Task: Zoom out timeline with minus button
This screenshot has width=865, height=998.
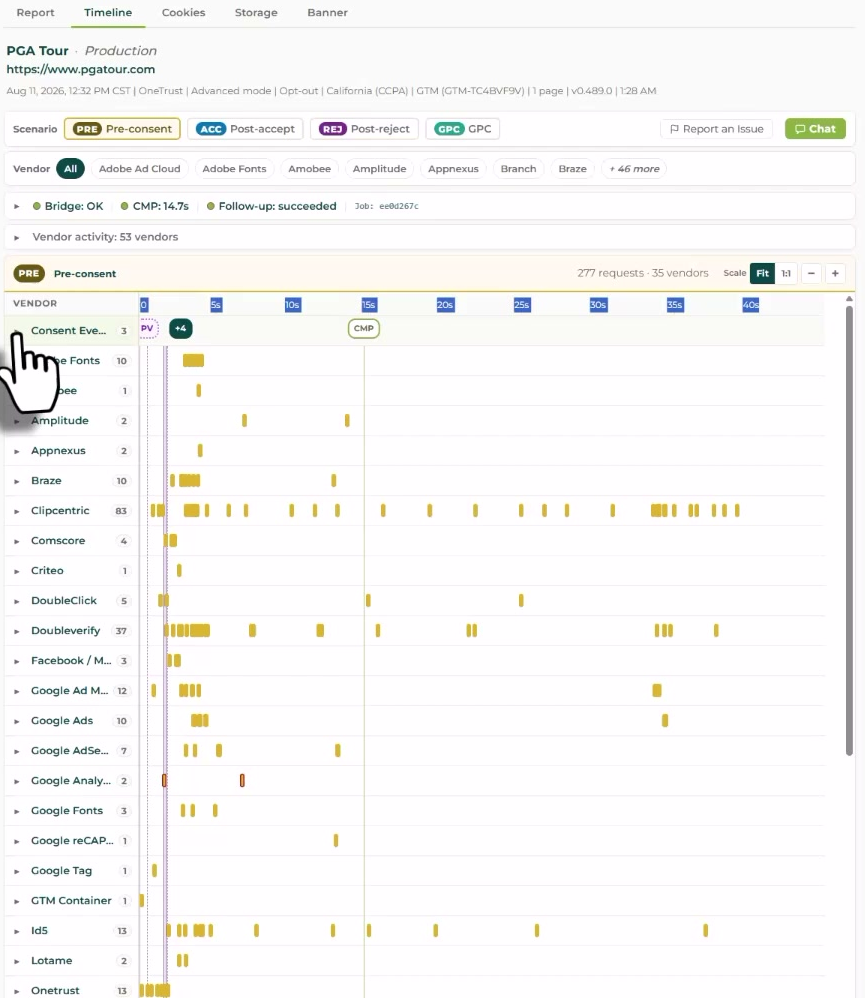Action: click(x=812, y=273)
